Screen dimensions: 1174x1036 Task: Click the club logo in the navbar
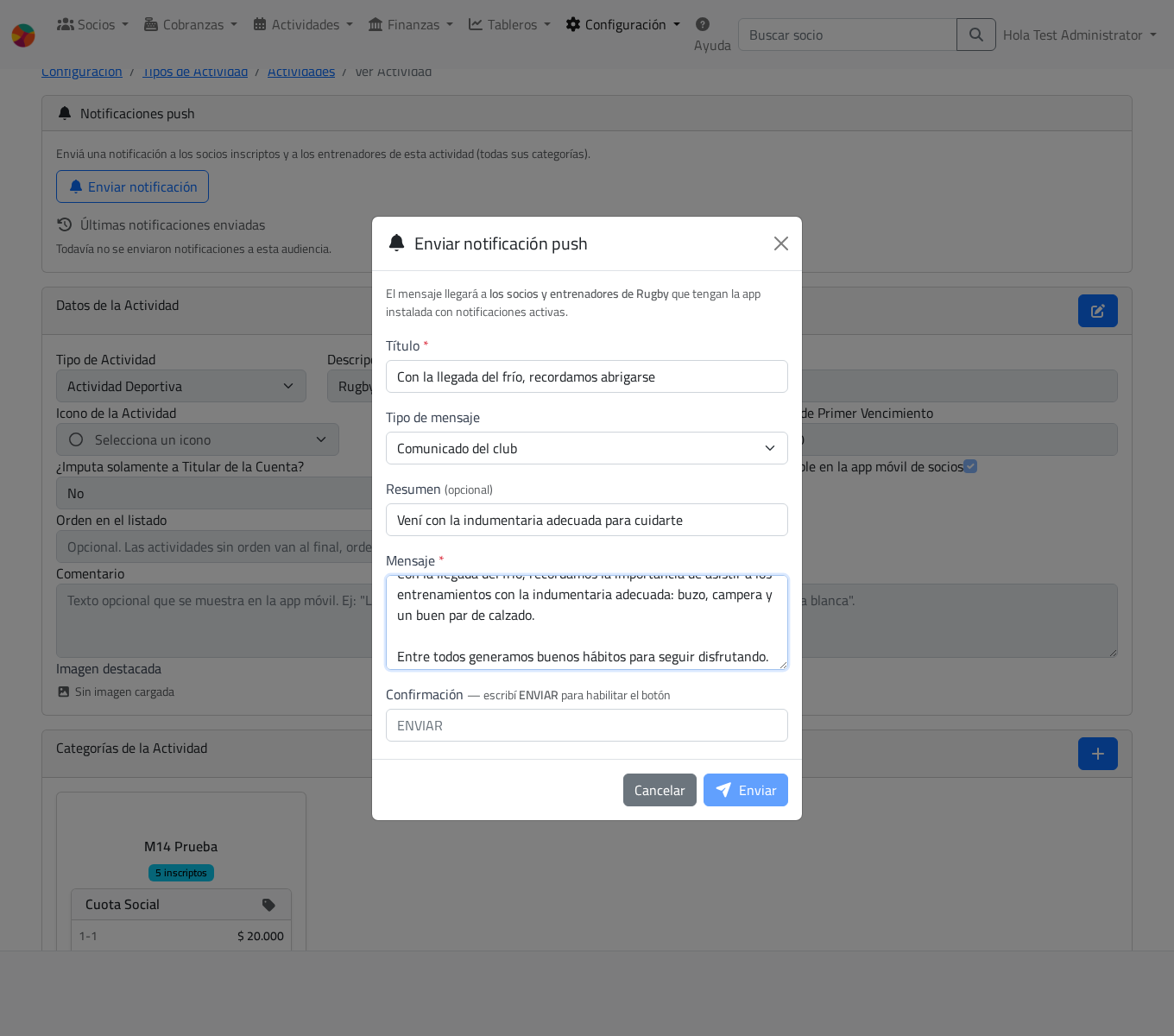pyautogui.click(x=23, y=35)
